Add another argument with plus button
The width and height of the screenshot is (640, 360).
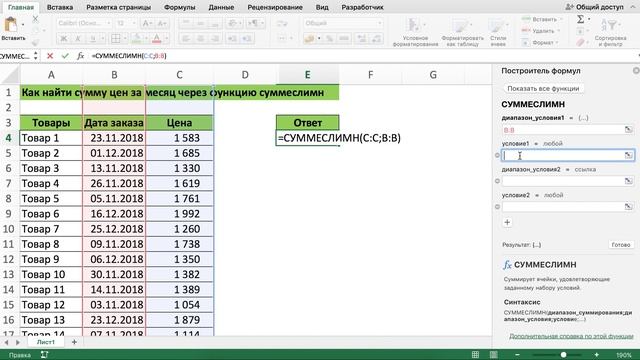click(507, 222)
